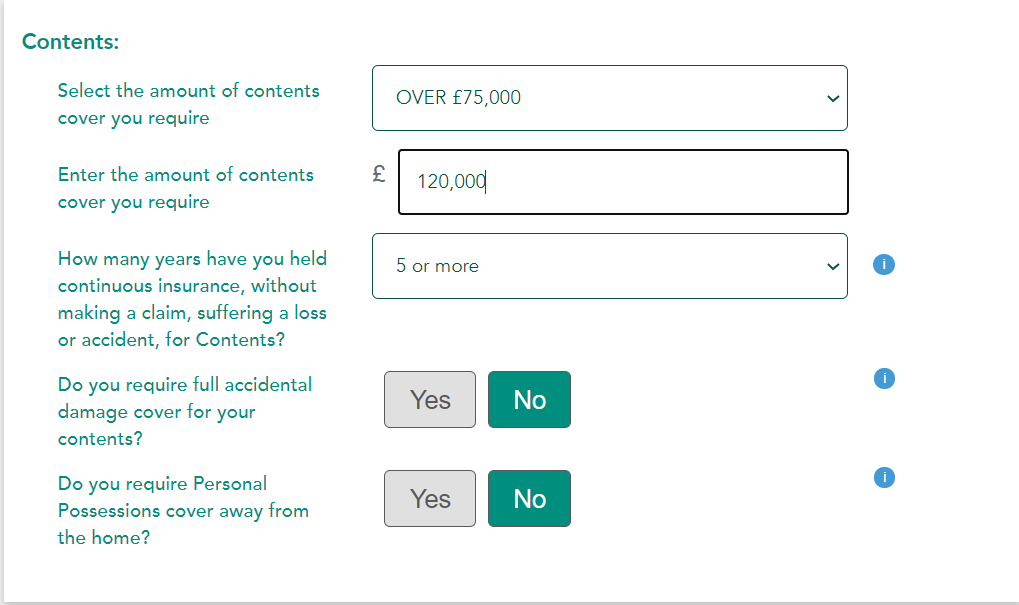The height and width of the screenshot is (605, 1019).
Task: Choose Yes for Personal Possessions cover
Action: [x=430, y=498]
